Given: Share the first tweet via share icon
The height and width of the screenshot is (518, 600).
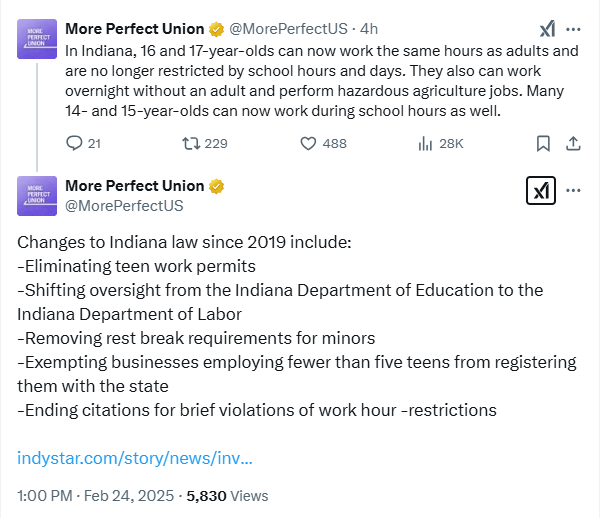Looking at the screenshot, I should (x=573, y=143).
